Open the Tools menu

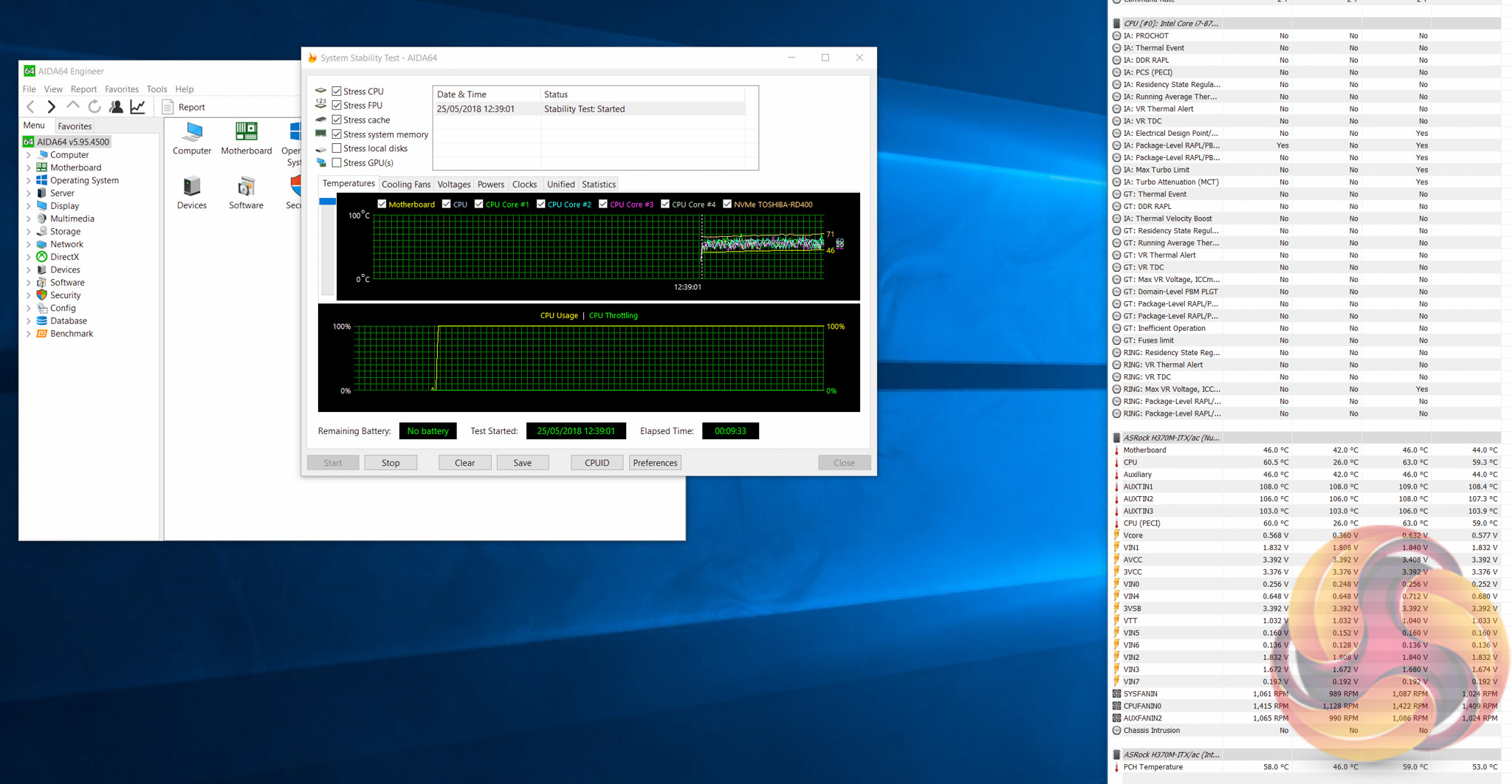(x=157, y=89)
